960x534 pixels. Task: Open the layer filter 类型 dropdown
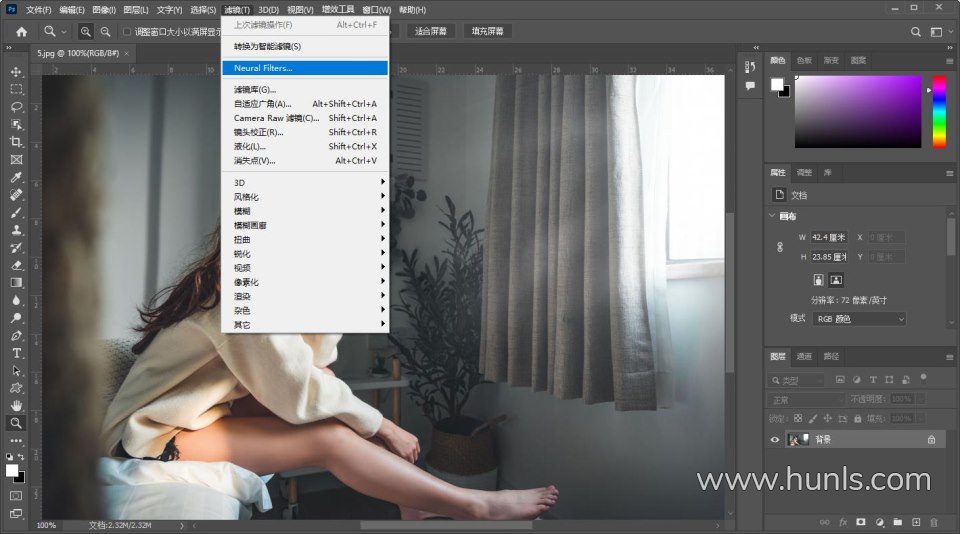click(x=796, y=380)
